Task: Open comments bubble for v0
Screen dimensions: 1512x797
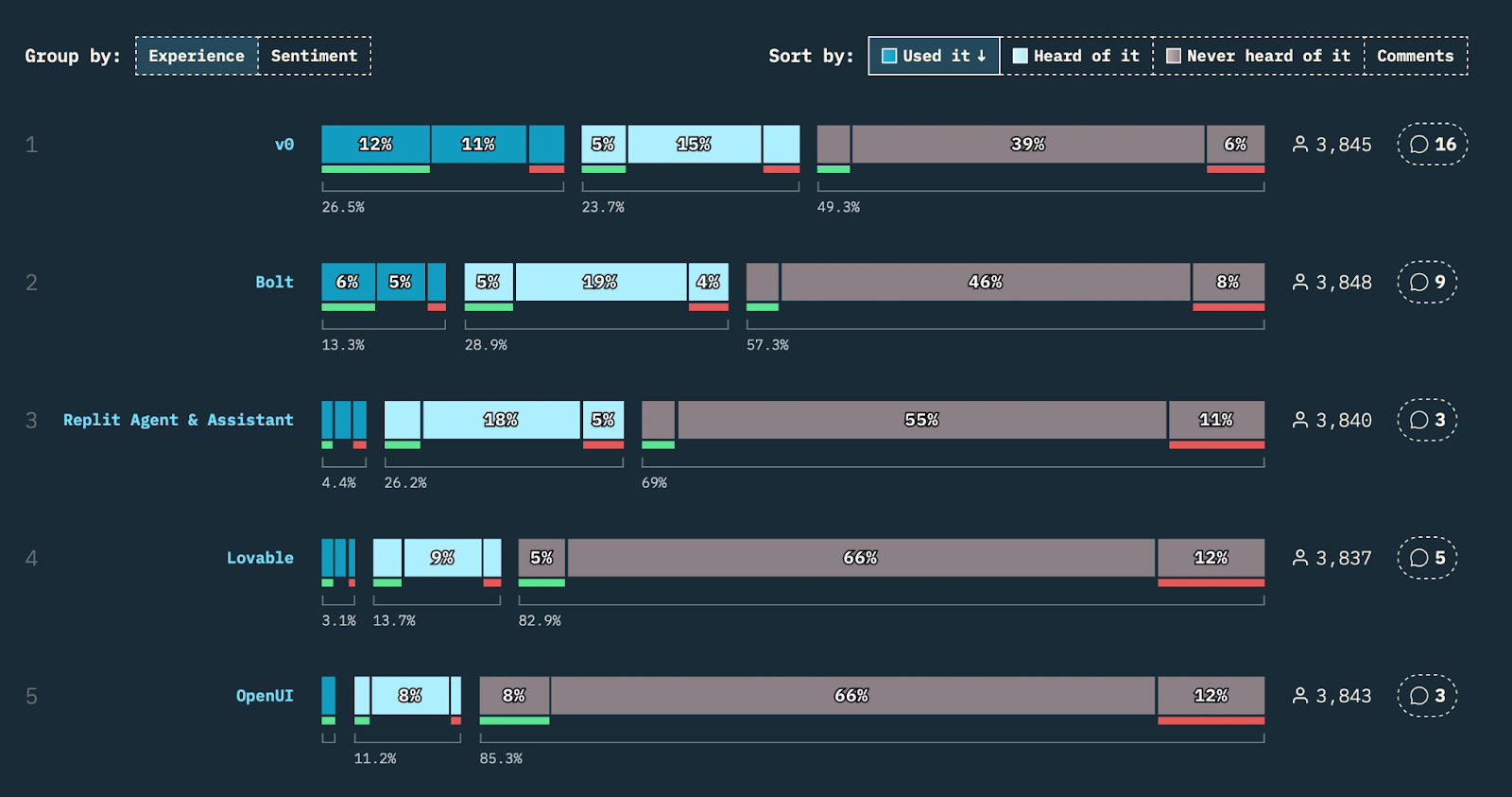Action: tap(1433, 145)
